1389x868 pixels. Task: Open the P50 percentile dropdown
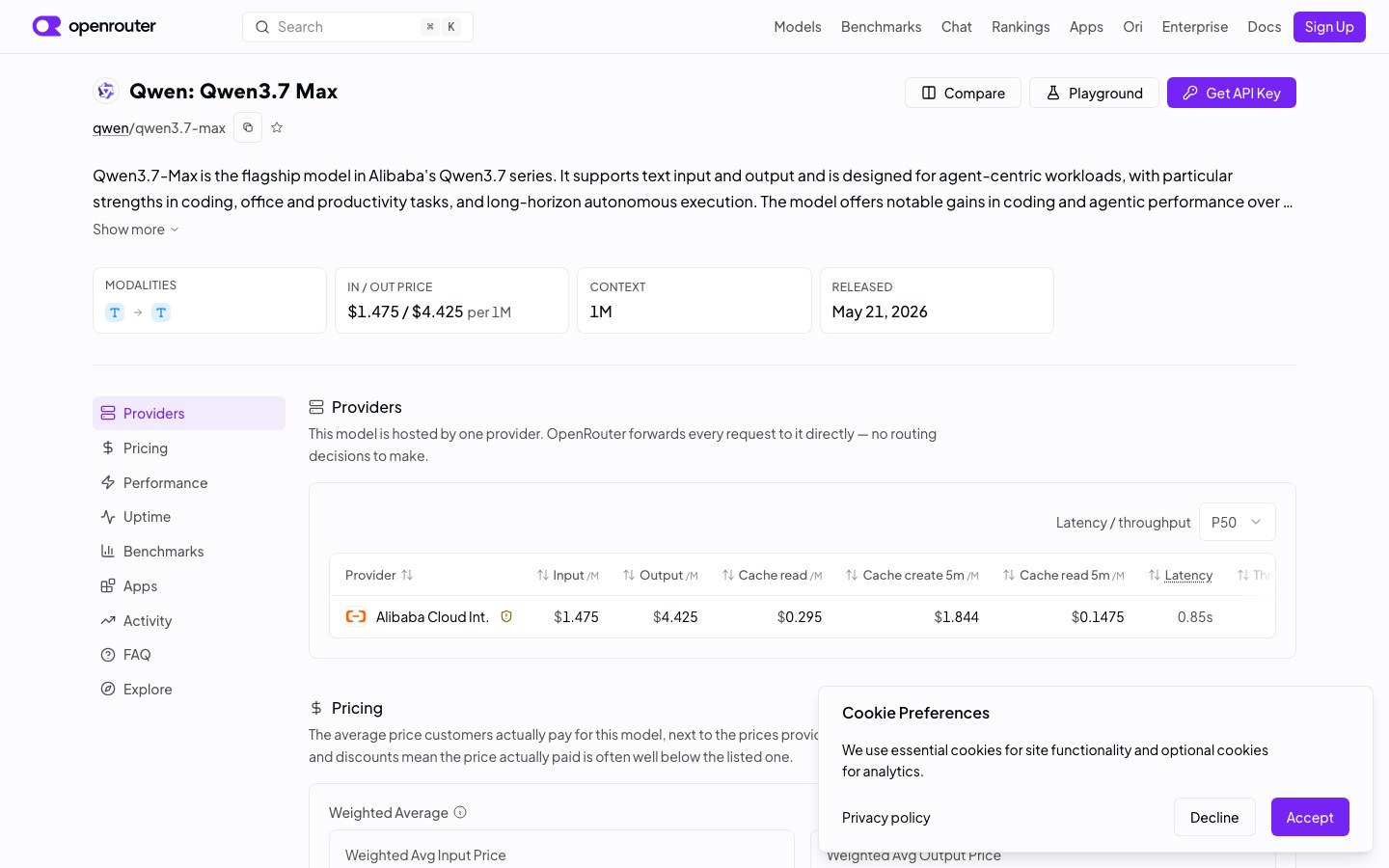[x=1237, y=522]
